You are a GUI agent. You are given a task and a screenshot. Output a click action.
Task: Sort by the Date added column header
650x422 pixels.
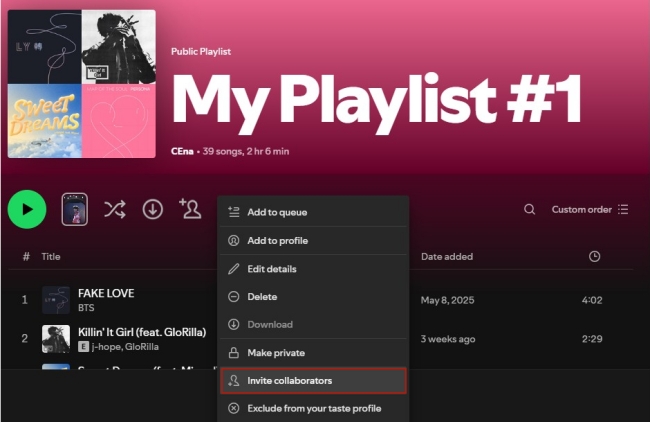[x=447, y=257]
